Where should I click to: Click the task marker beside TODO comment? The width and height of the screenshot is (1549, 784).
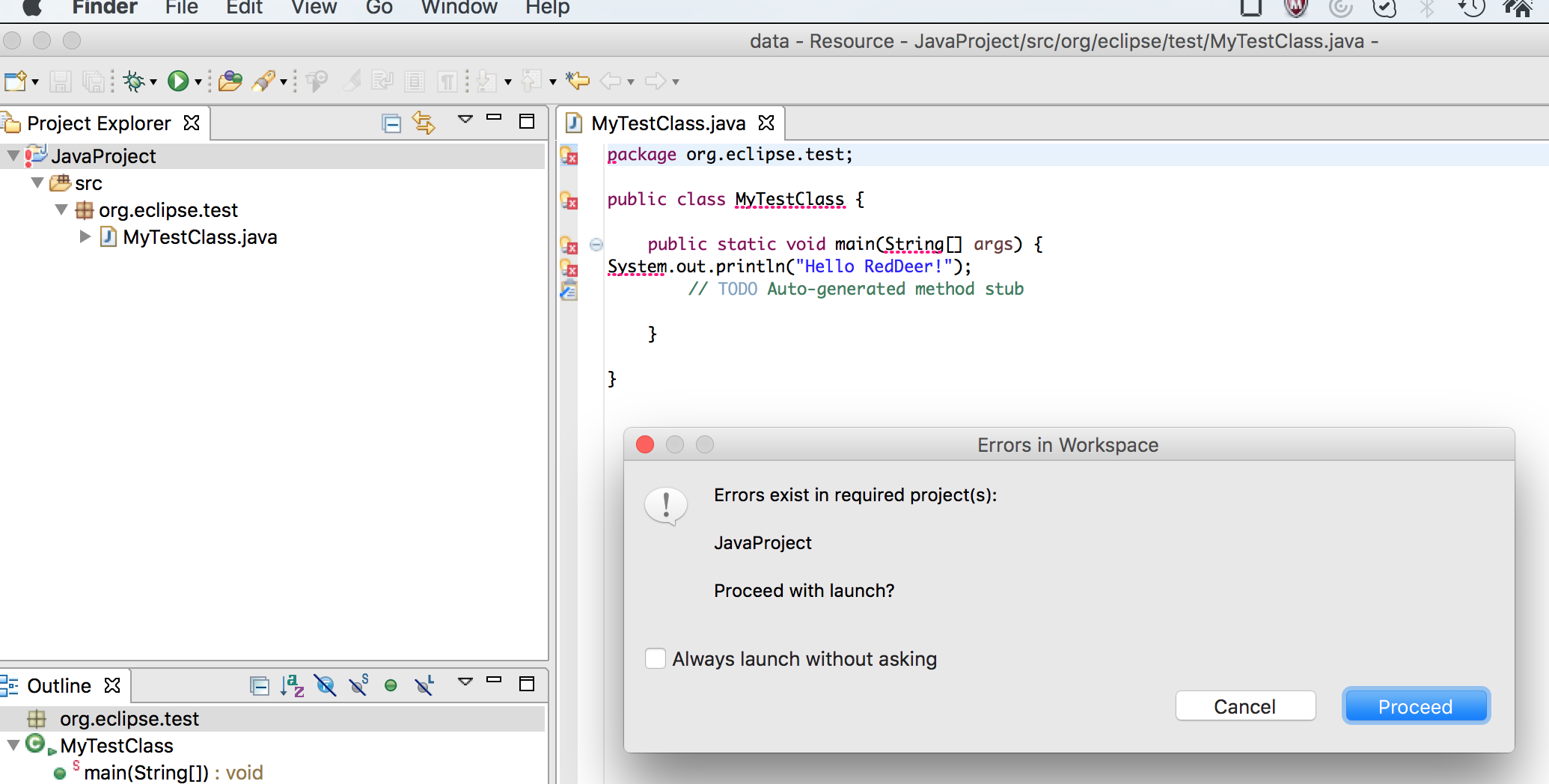569,290
